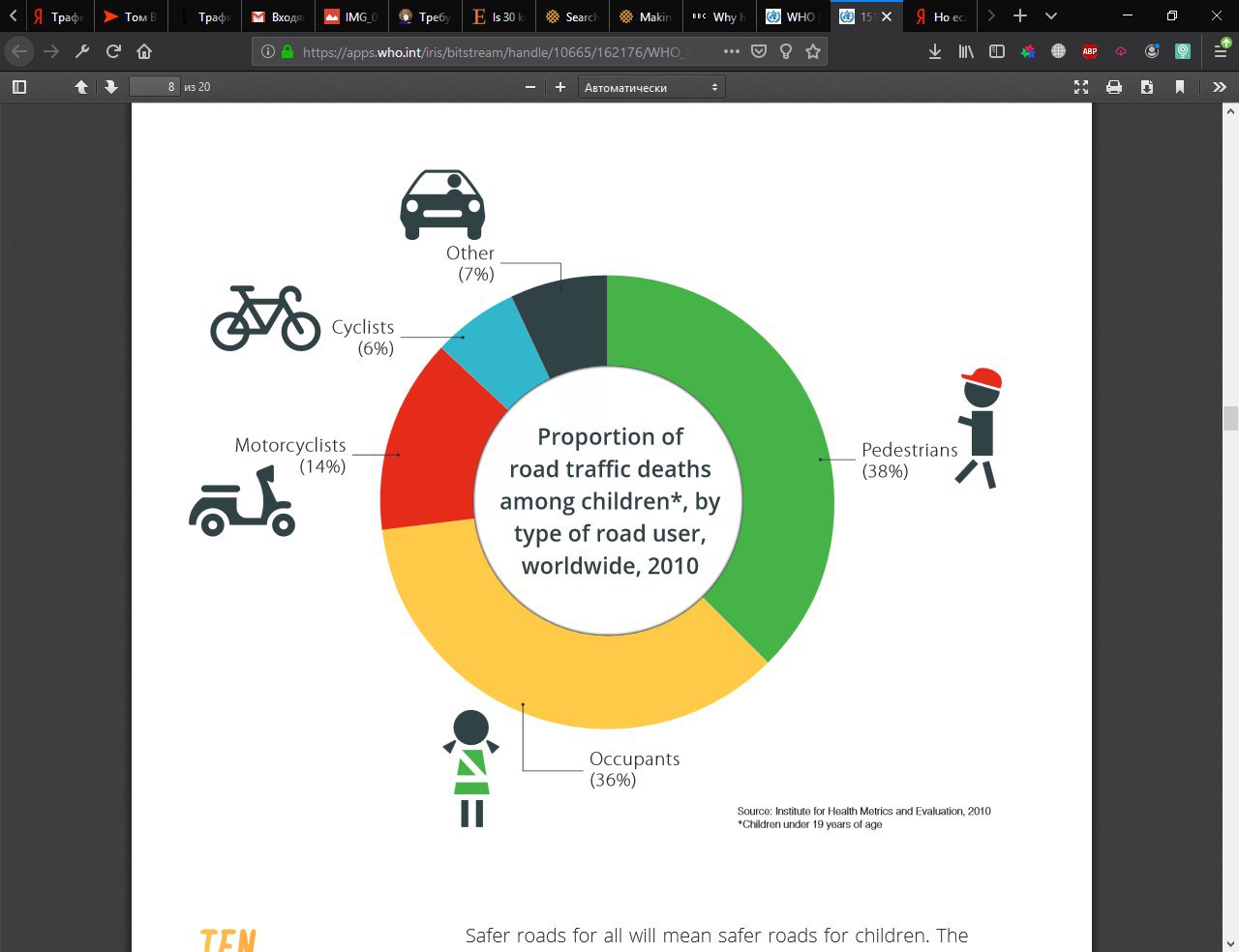Switch to the Но ес tab
The width and height of the screenshot is (1239, 952).
(x=941, y=16)
